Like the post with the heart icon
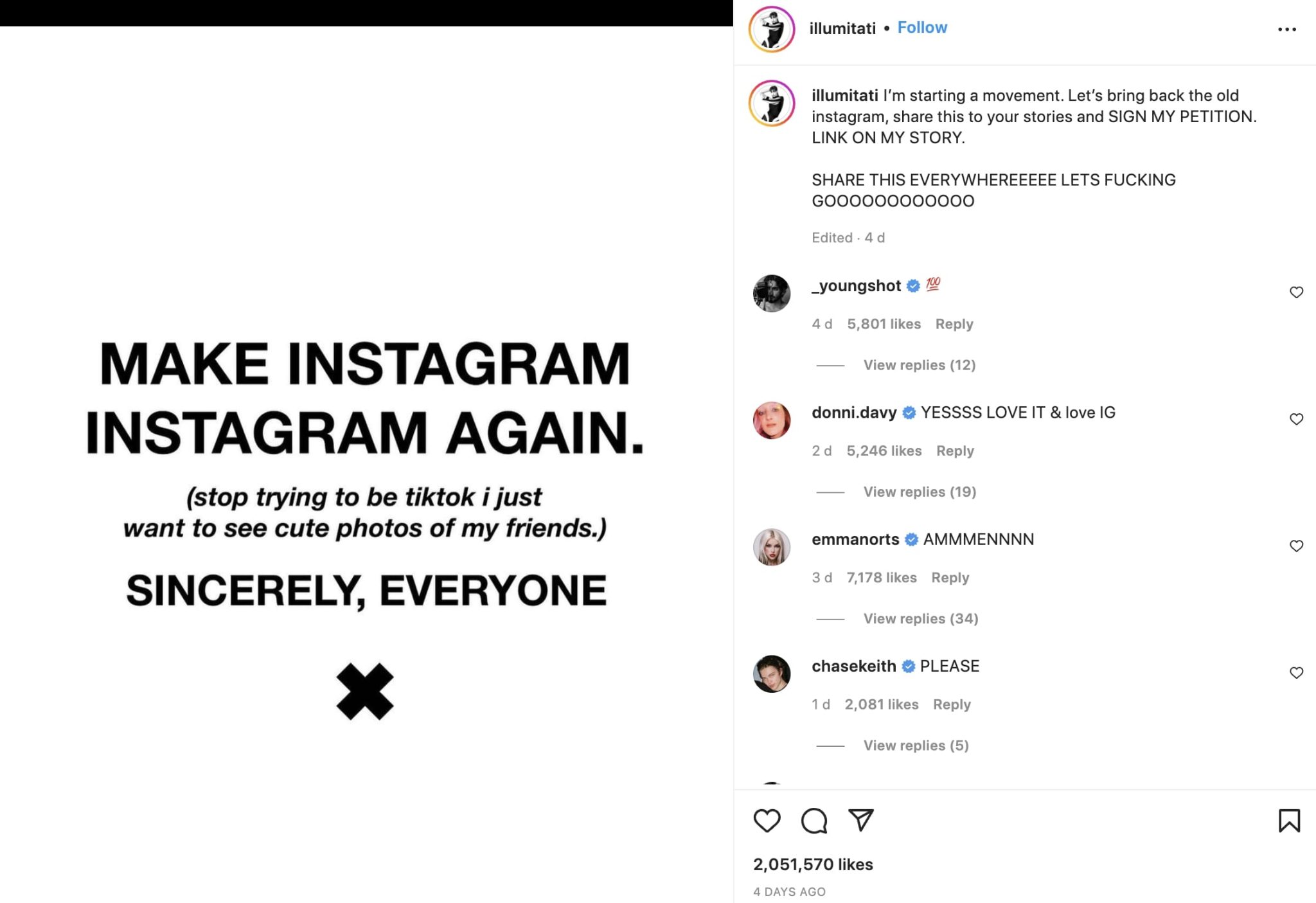 (767, 821)
